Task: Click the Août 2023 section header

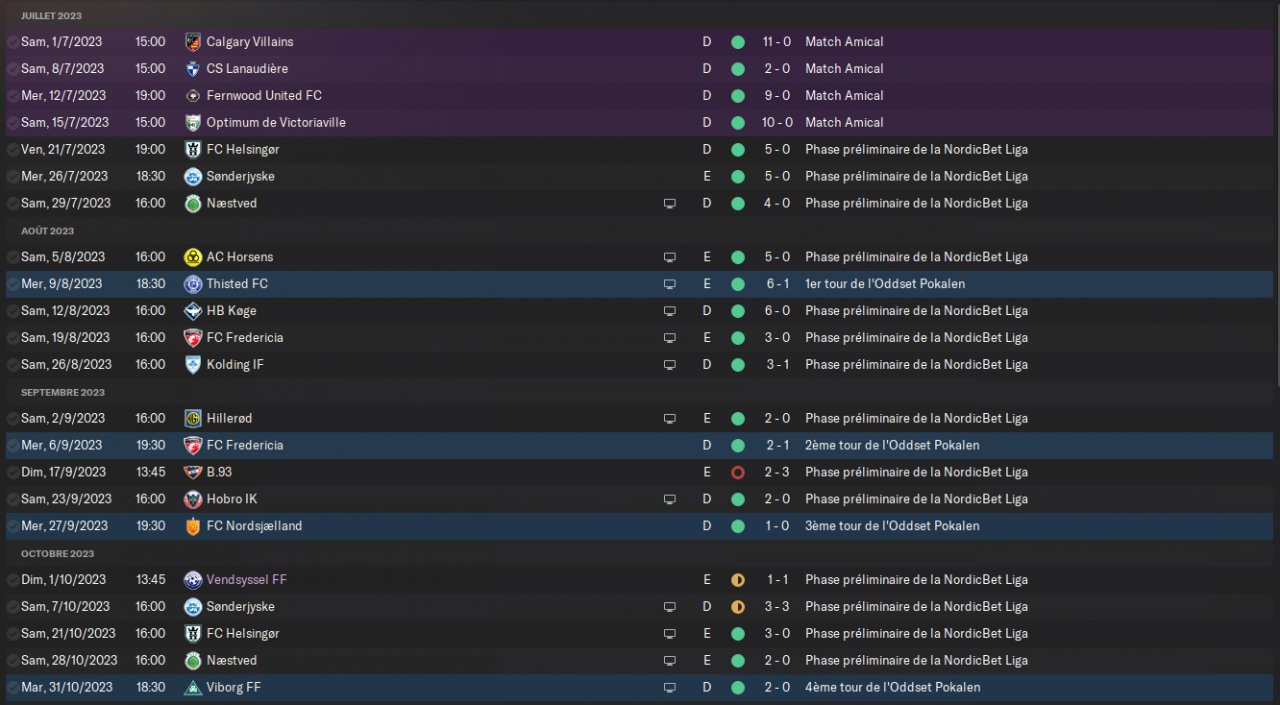Action: (x=47, y=231)
